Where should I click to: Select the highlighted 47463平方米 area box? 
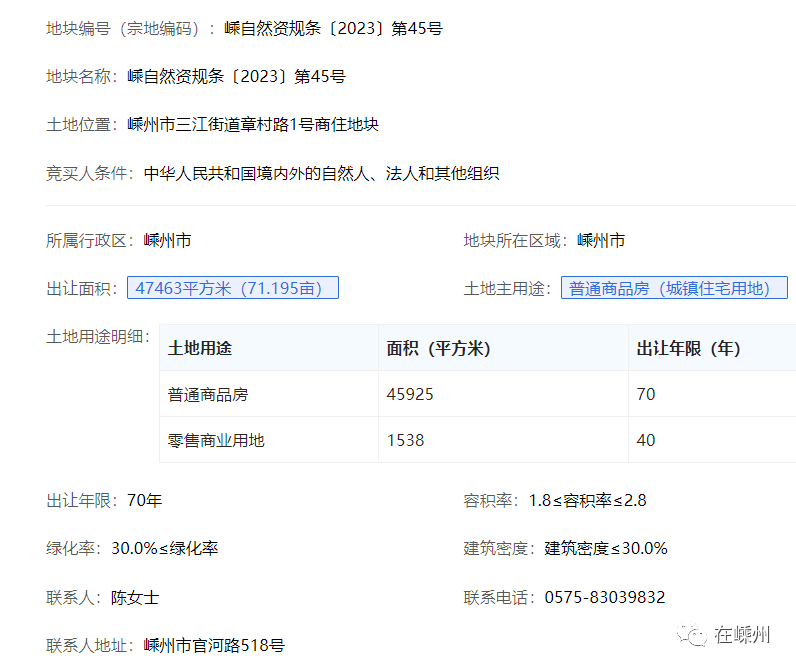coord(233,288)
